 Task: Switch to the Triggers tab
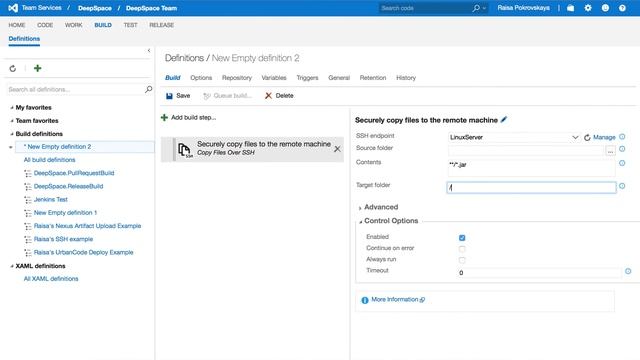tap(307, 78)
